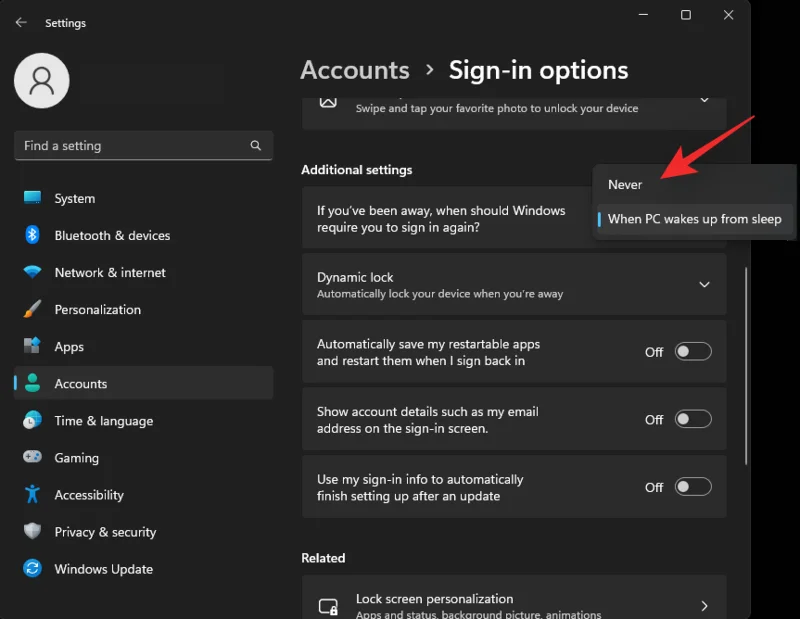Open Gaming settings from sidebar
This screenshot has width=800, height=619.
[x=76, y=457]
